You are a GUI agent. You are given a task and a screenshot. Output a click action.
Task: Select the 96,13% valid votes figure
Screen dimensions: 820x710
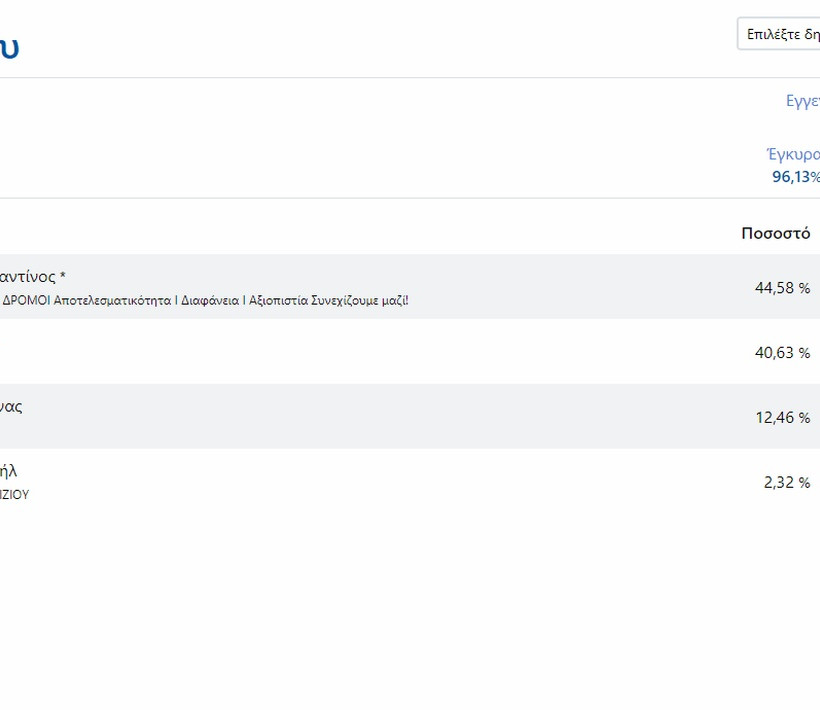(795, 177)
